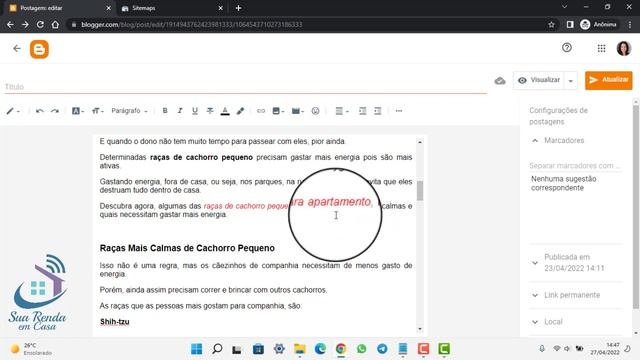Open the Chrome side panel icon
Screen dimensions: 640x360
(x=570, y=24)
